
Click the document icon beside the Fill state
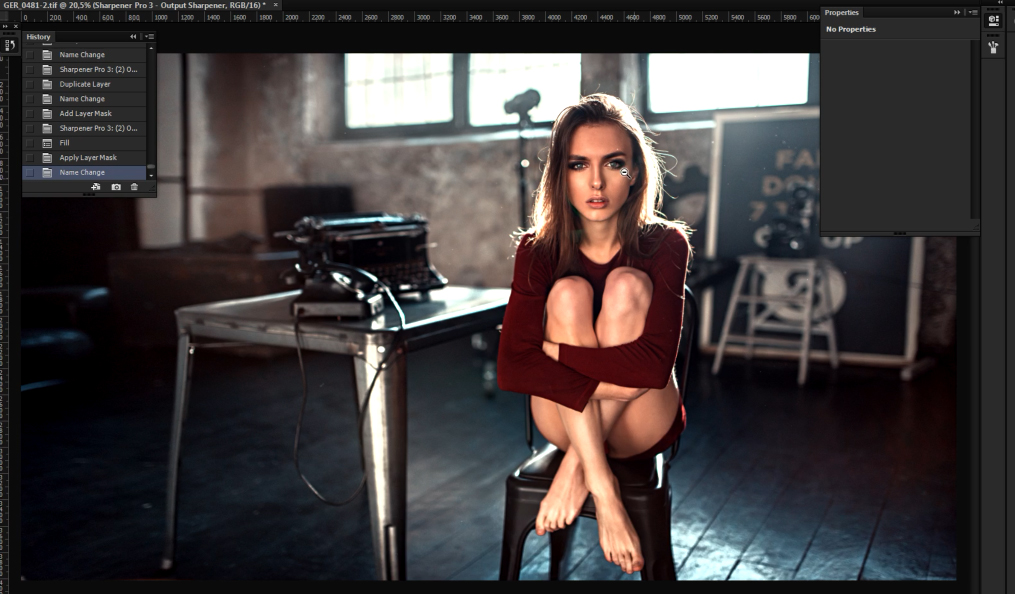(47, 143)
